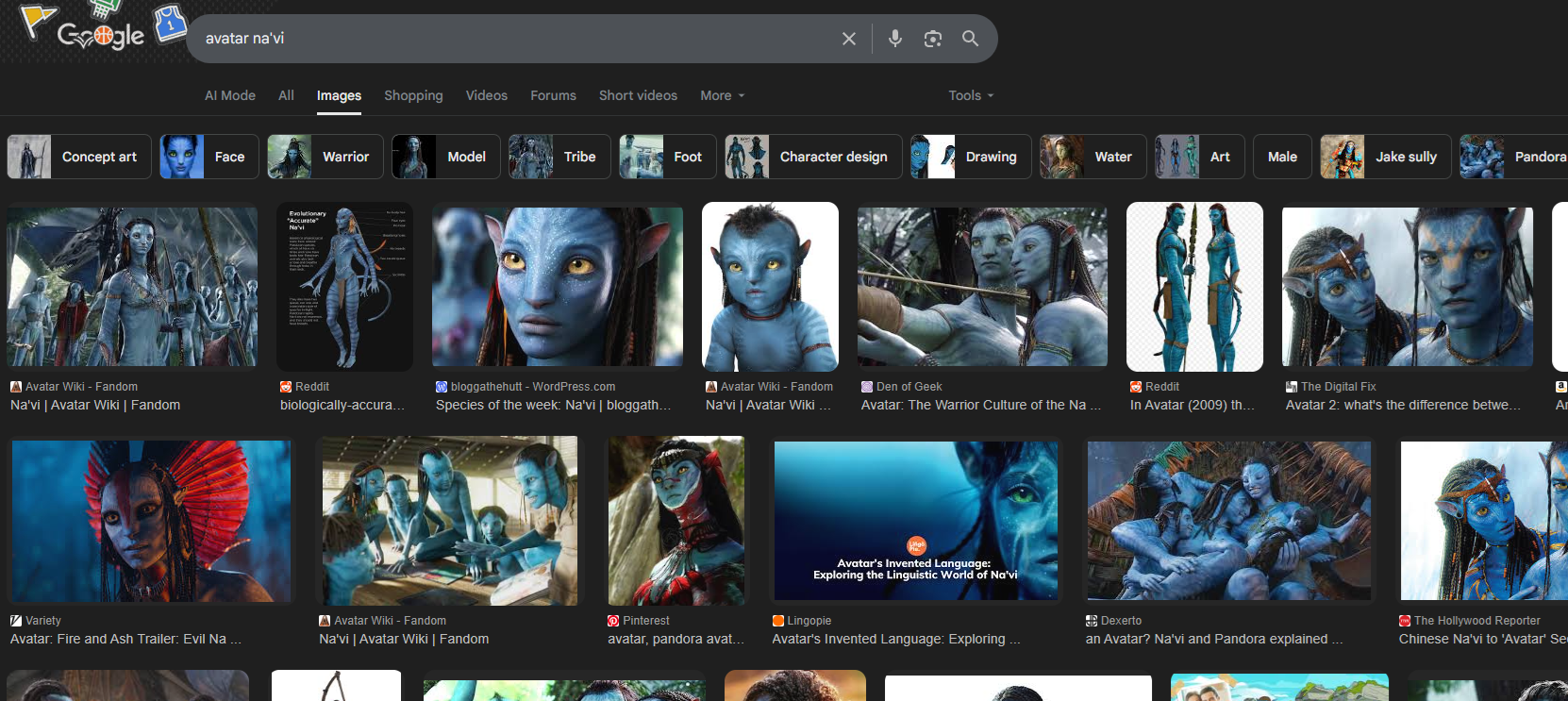
Task: Open the Den of Geek archer image
Action: tap(982, 287)
